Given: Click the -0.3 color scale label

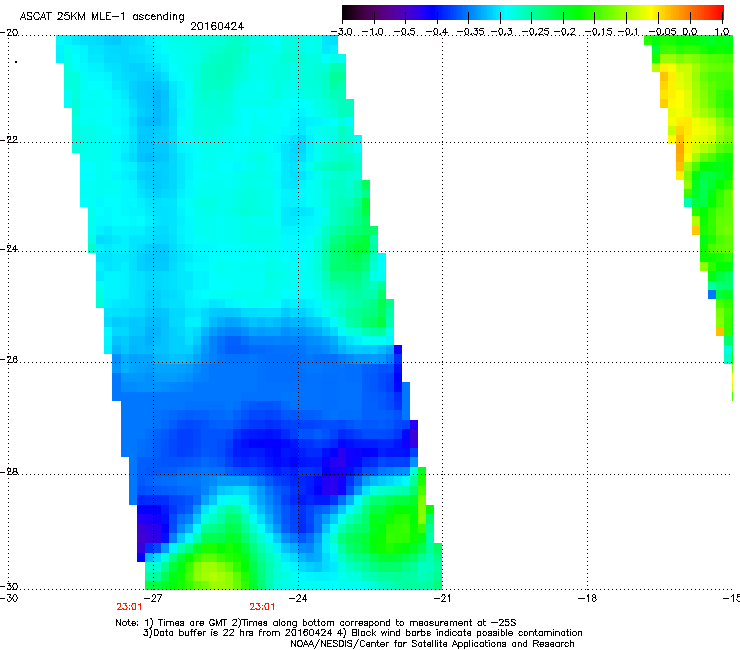Looking at the screenshot, I should [501, 32].
